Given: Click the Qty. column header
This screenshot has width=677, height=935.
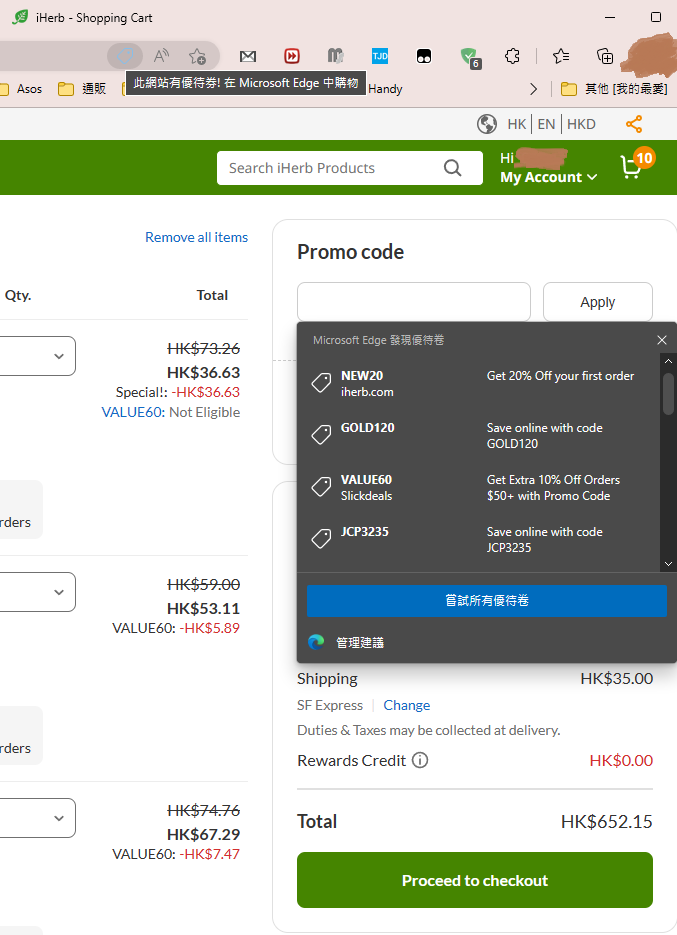Looking at the screenshot, I should click(x=18, y=295).
